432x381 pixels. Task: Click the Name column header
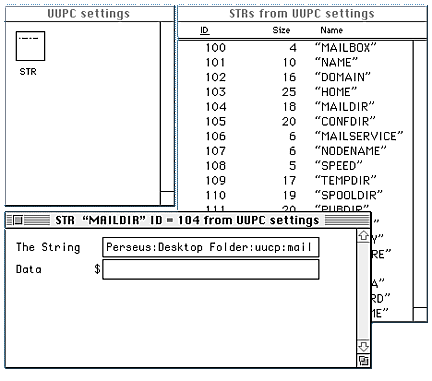331,30
